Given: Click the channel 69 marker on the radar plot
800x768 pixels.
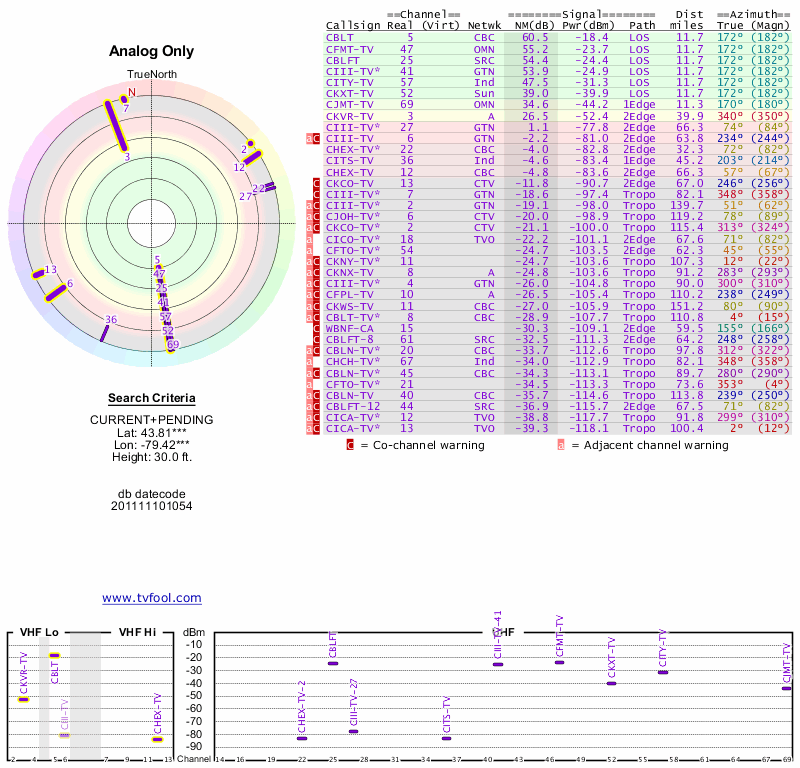Looking at the screenshot, I should pos(172,345).
